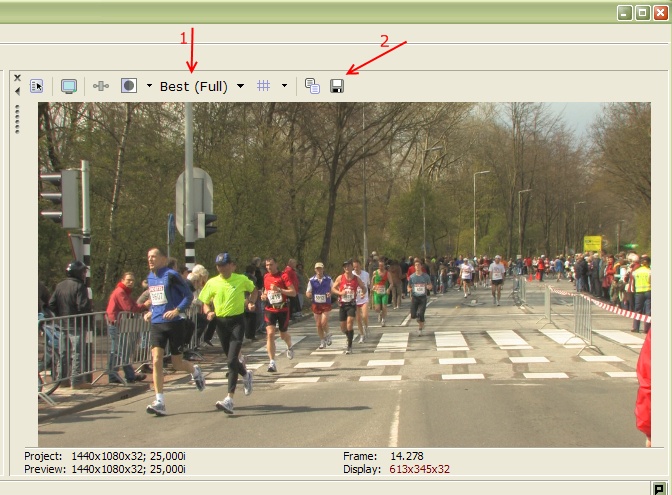Click the Display size 613x345x32 text

pos(420,469)
